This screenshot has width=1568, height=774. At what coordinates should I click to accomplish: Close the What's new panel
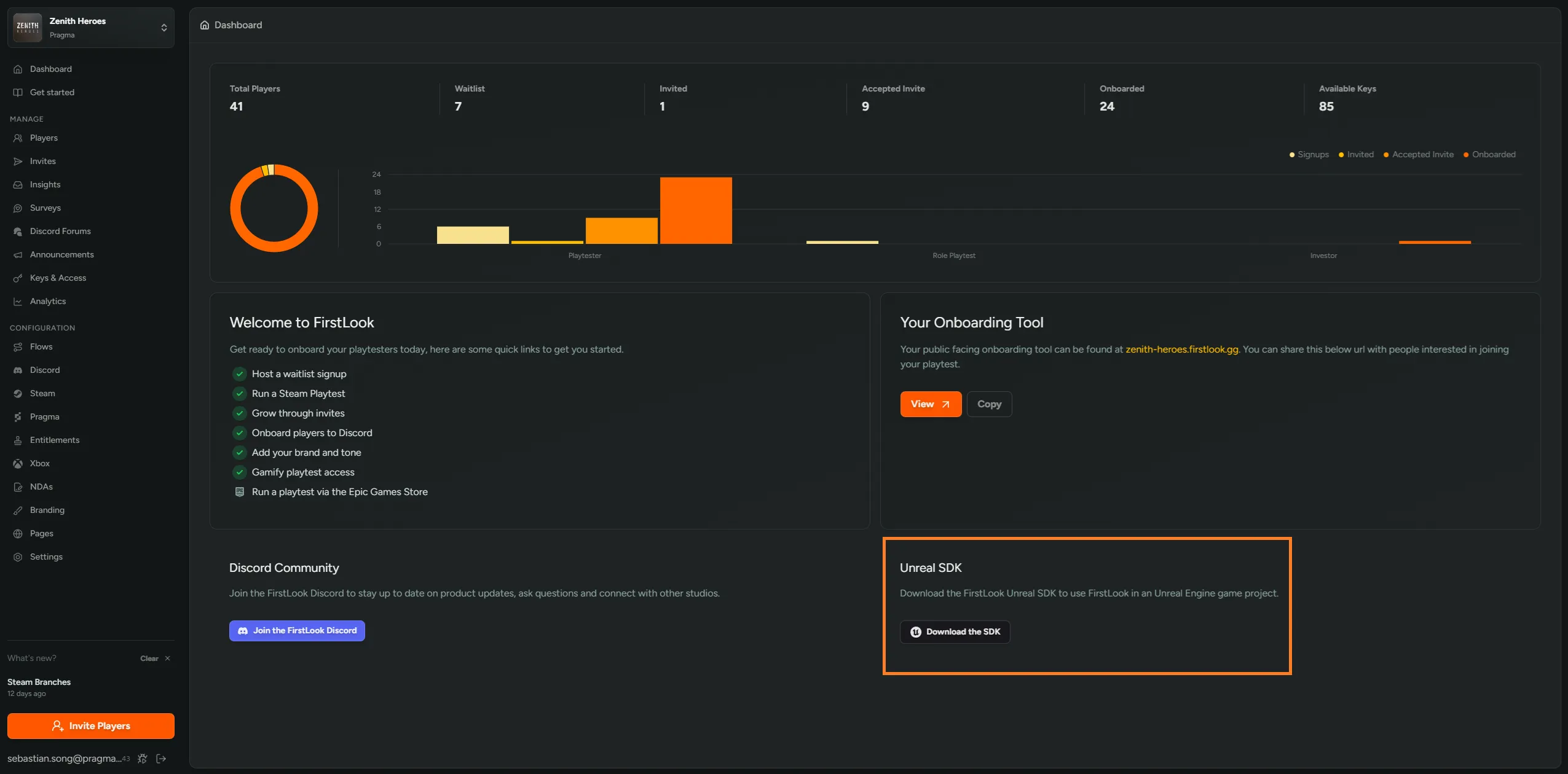[167, 659]
